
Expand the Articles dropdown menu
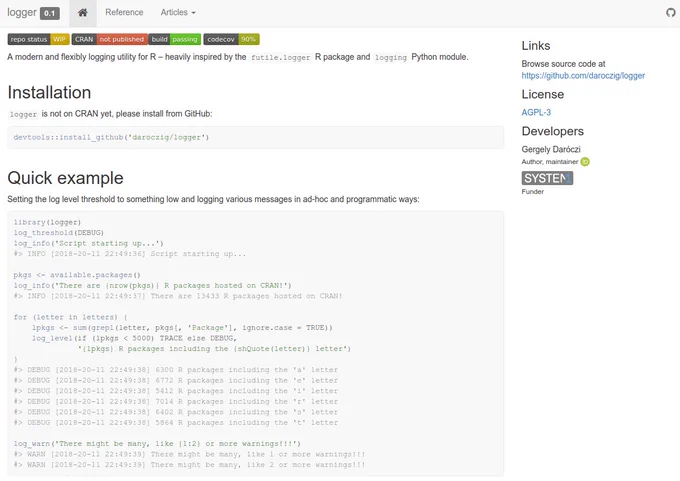[x=178, y=13]
